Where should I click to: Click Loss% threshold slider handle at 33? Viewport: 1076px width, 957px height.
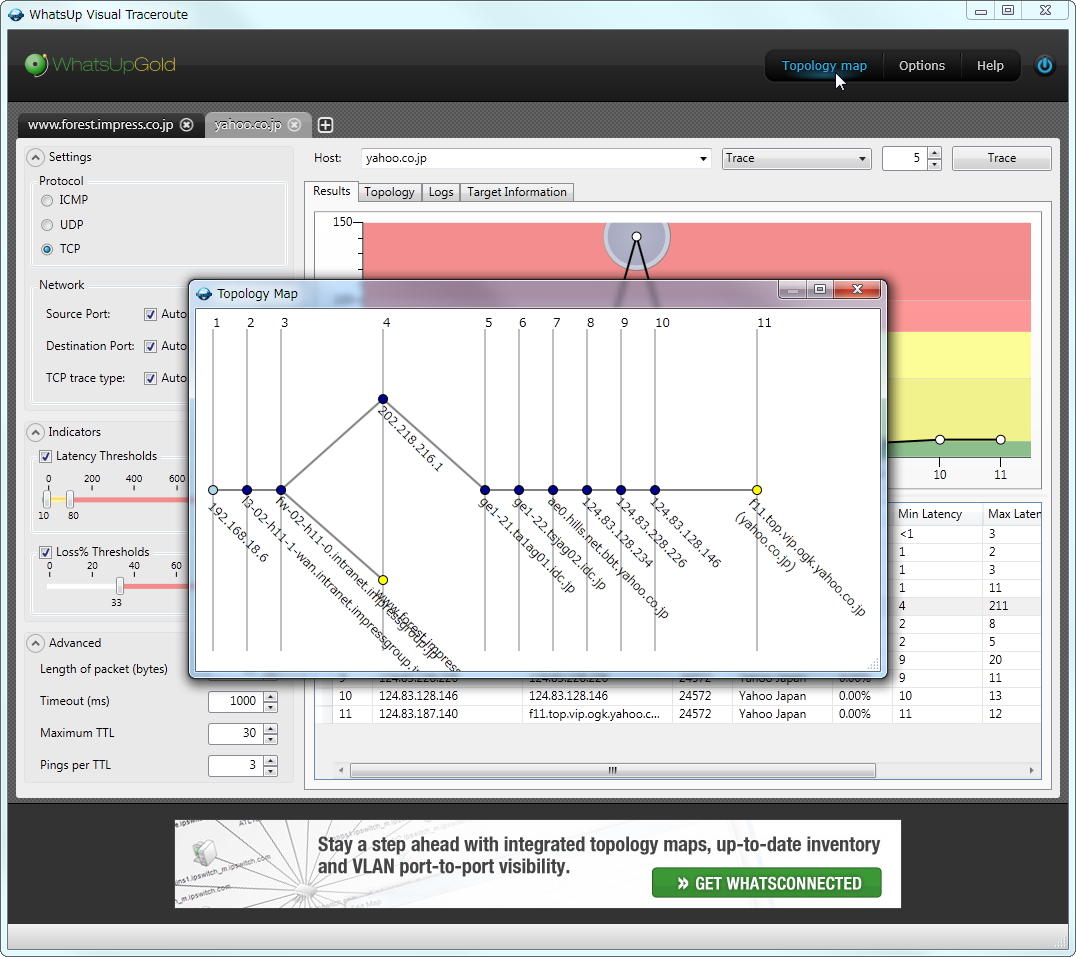tap(120, 586)
